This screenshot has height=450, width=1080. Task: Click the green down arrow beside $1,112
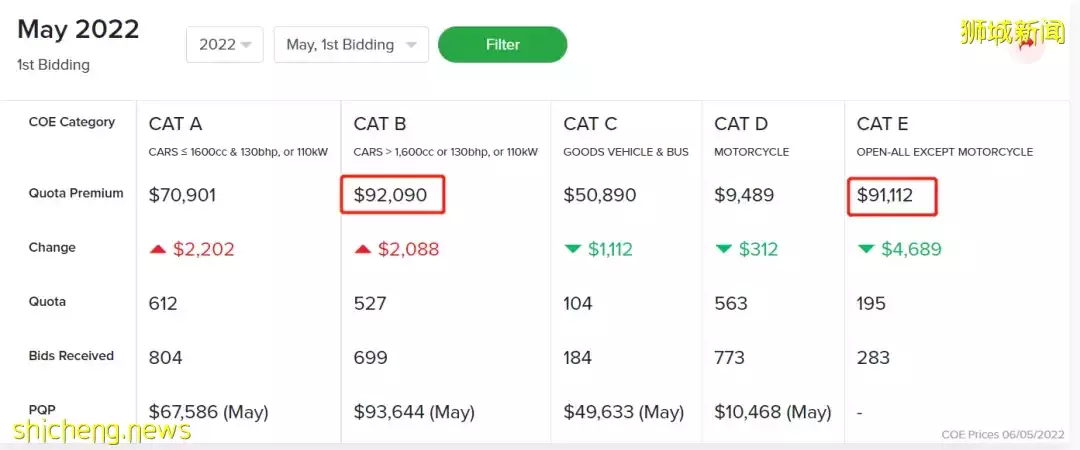point(572,249)
